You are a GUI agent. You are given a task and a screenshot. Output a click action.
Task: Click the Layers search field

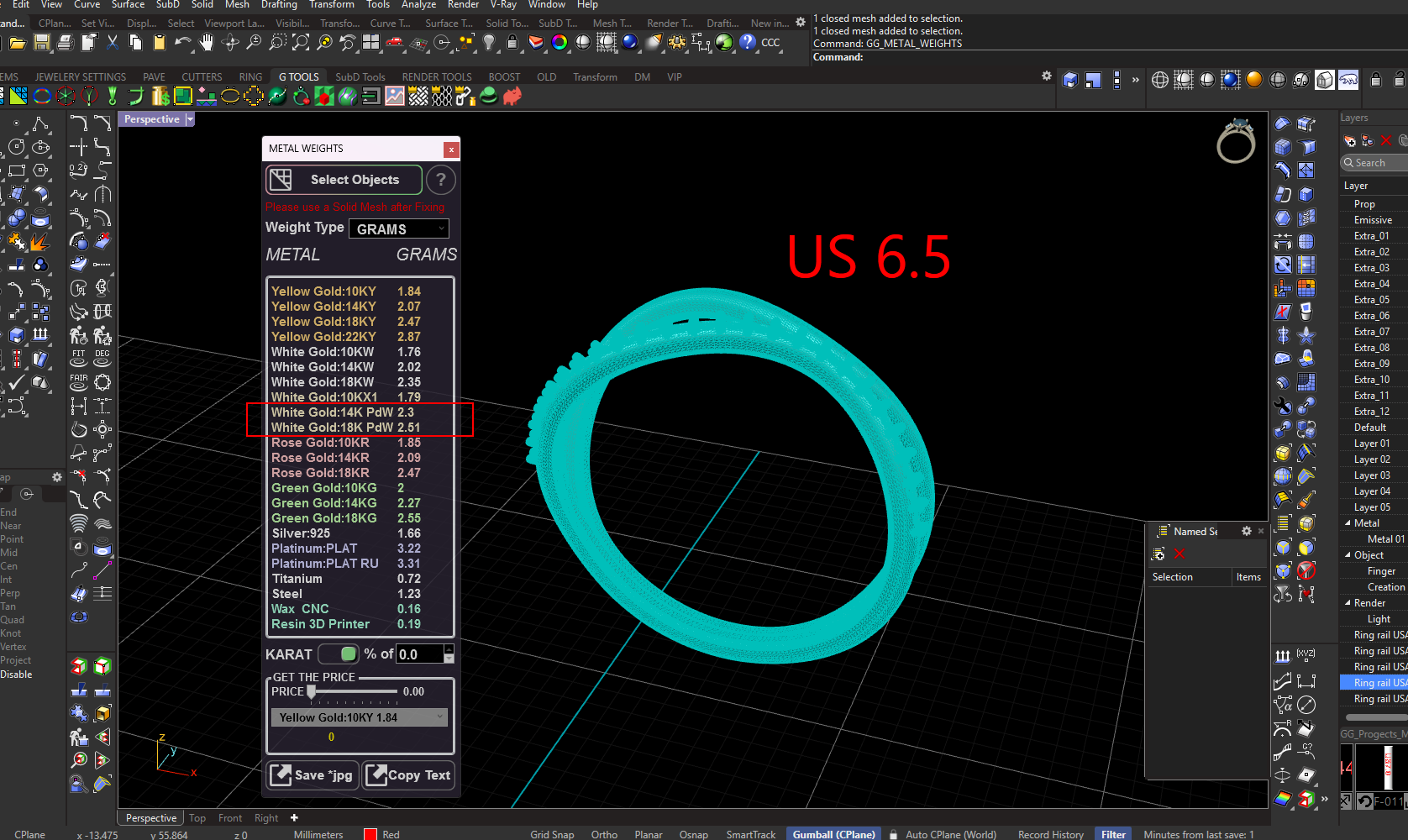coord(1375,163)
